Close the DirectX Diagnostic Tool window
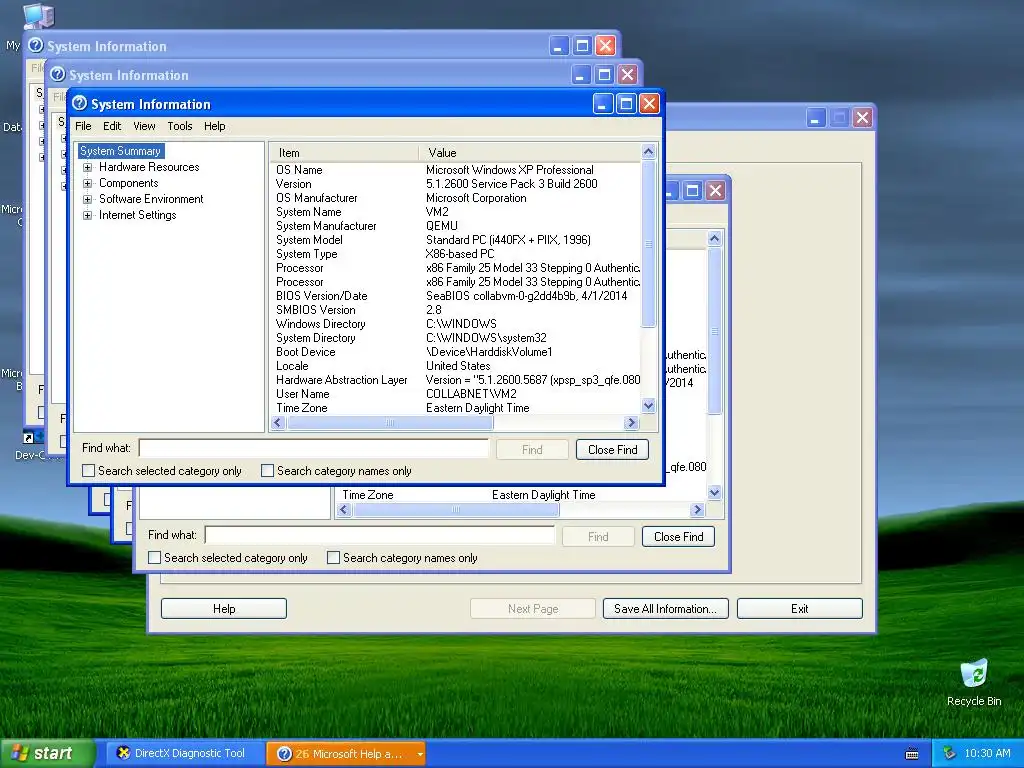1024x768 pixels. coord(862,118)
